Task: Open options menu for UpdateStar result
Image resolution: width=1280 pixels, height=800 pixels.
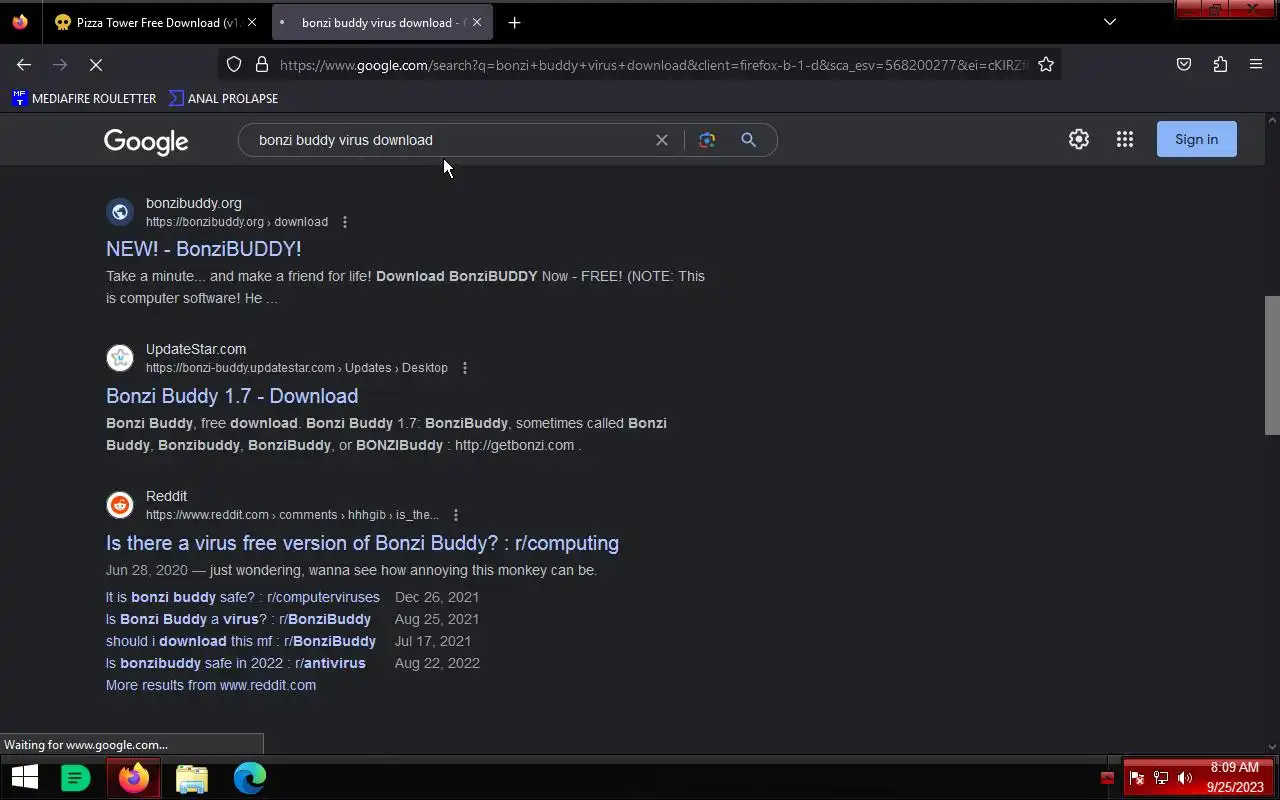Action: pyautogui.click(x=465, y=368)
